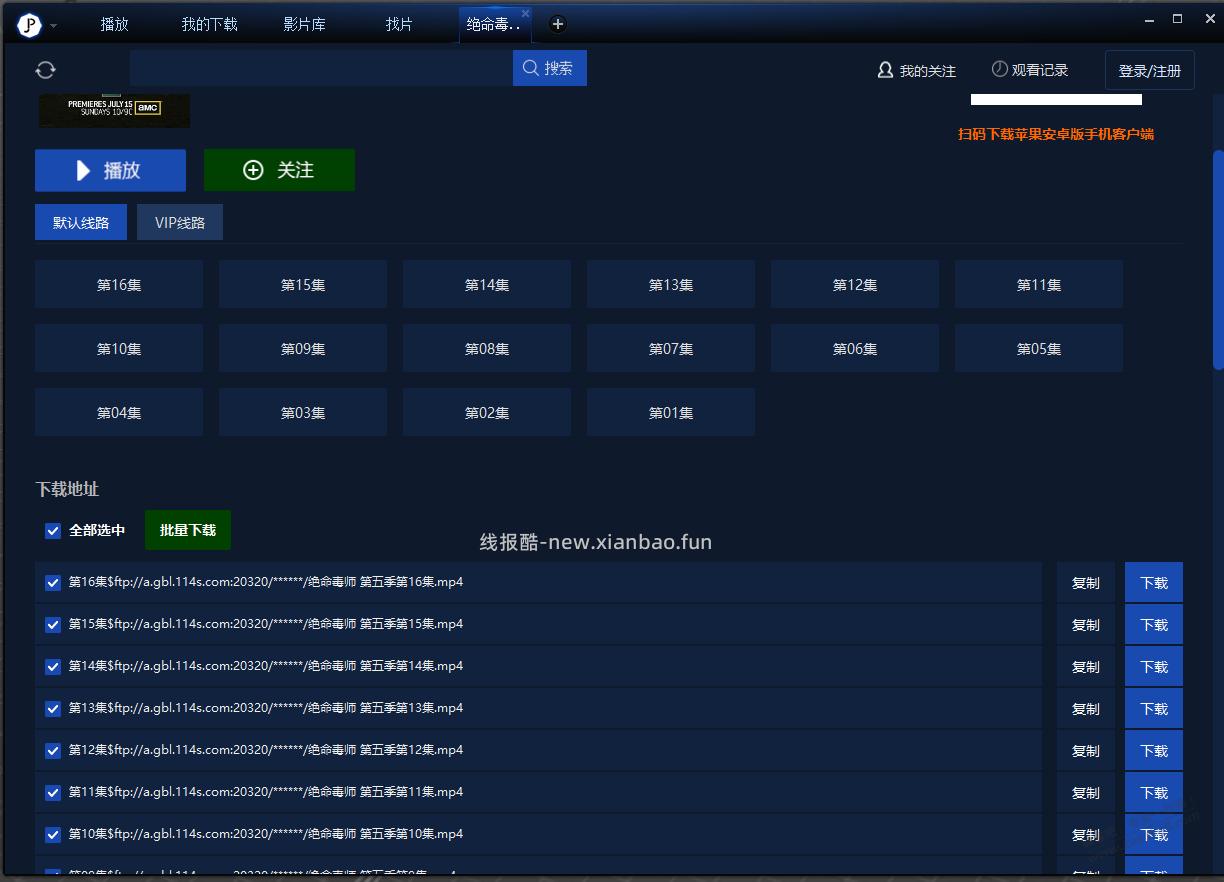Choose episode 第13集

[671, 285]
